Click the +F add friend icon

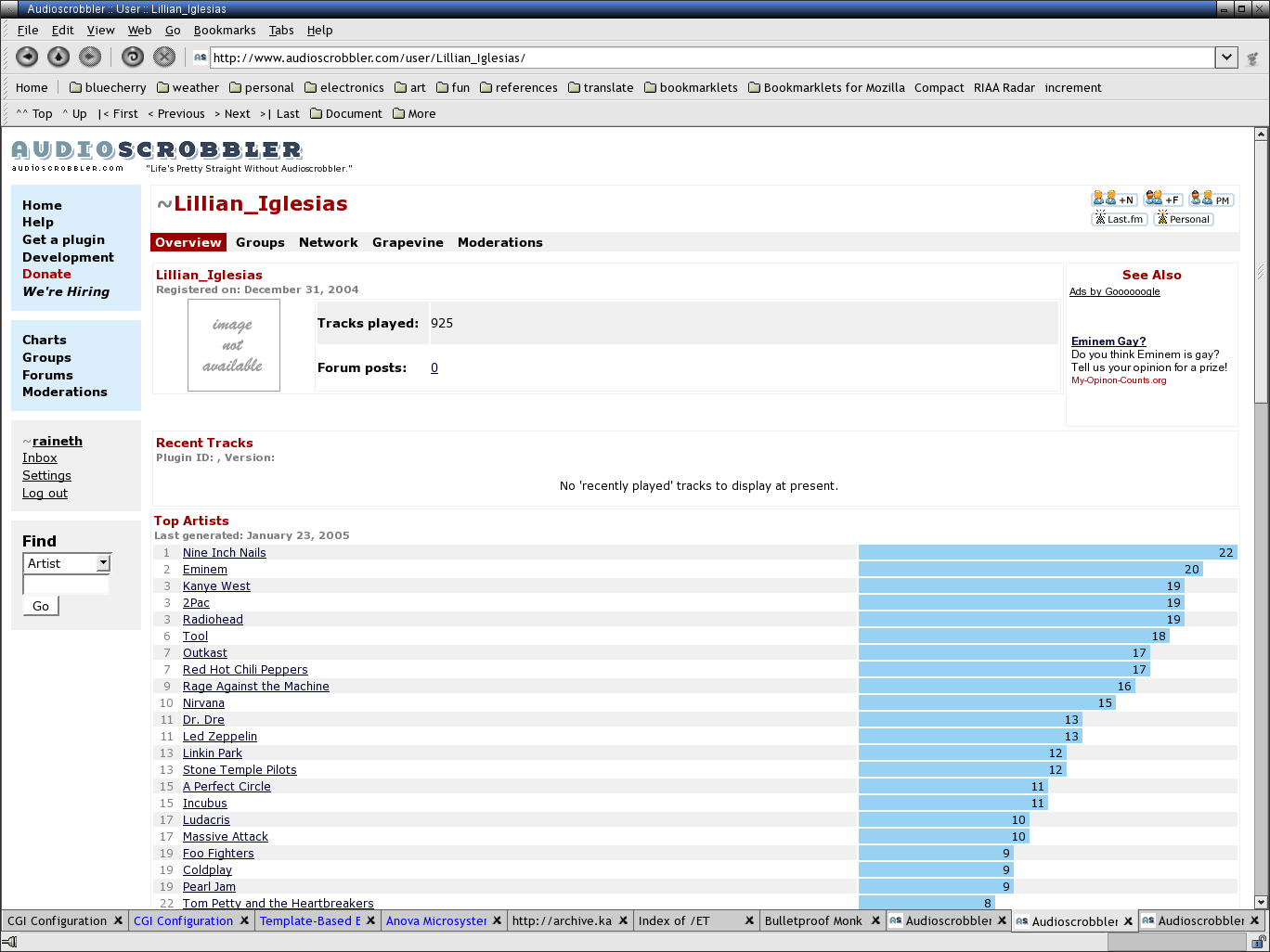point(1163,199)
